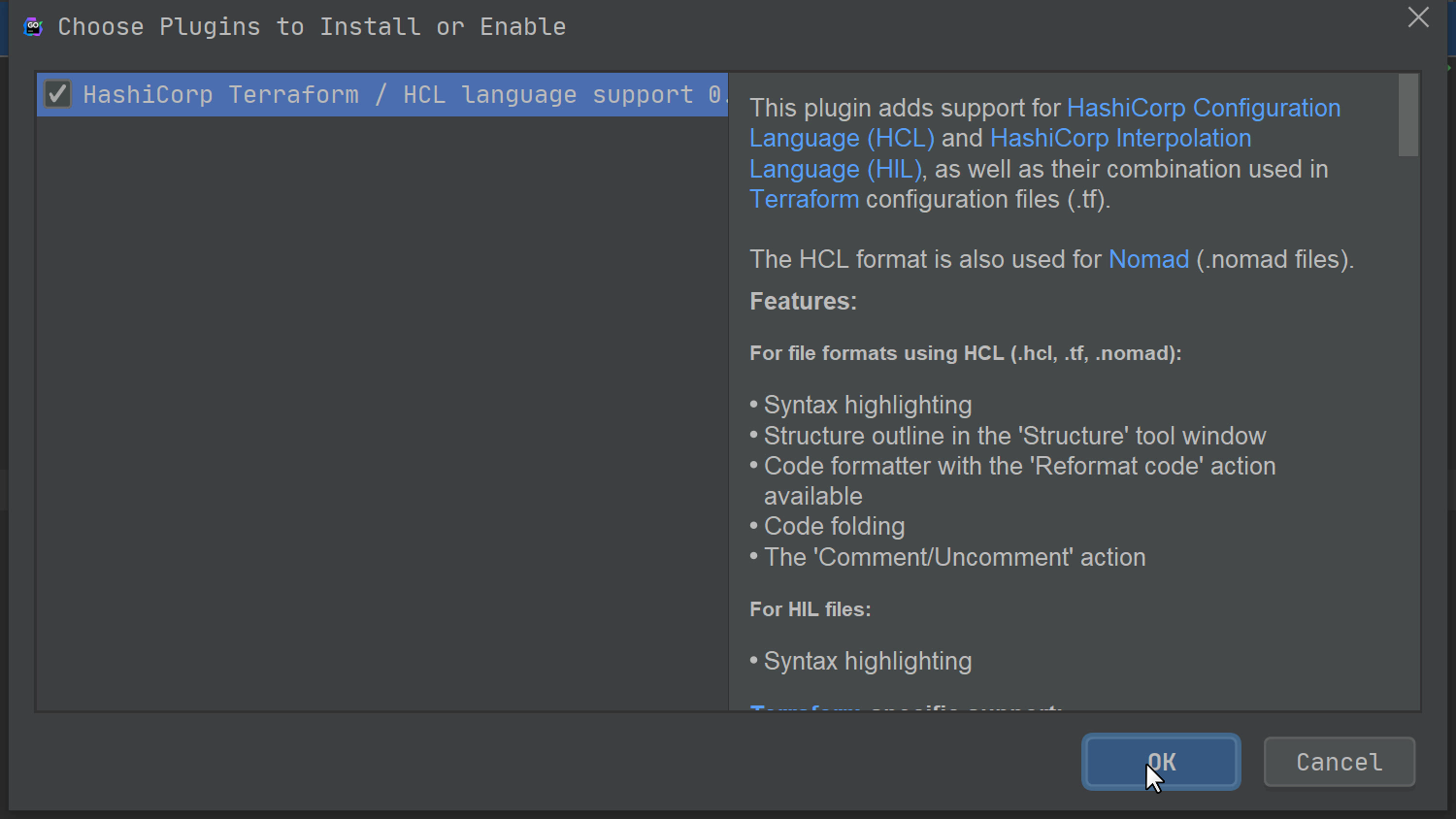
Task: Click the 'Structure outline' bullet text
Action: click(x=1014, y=436)
